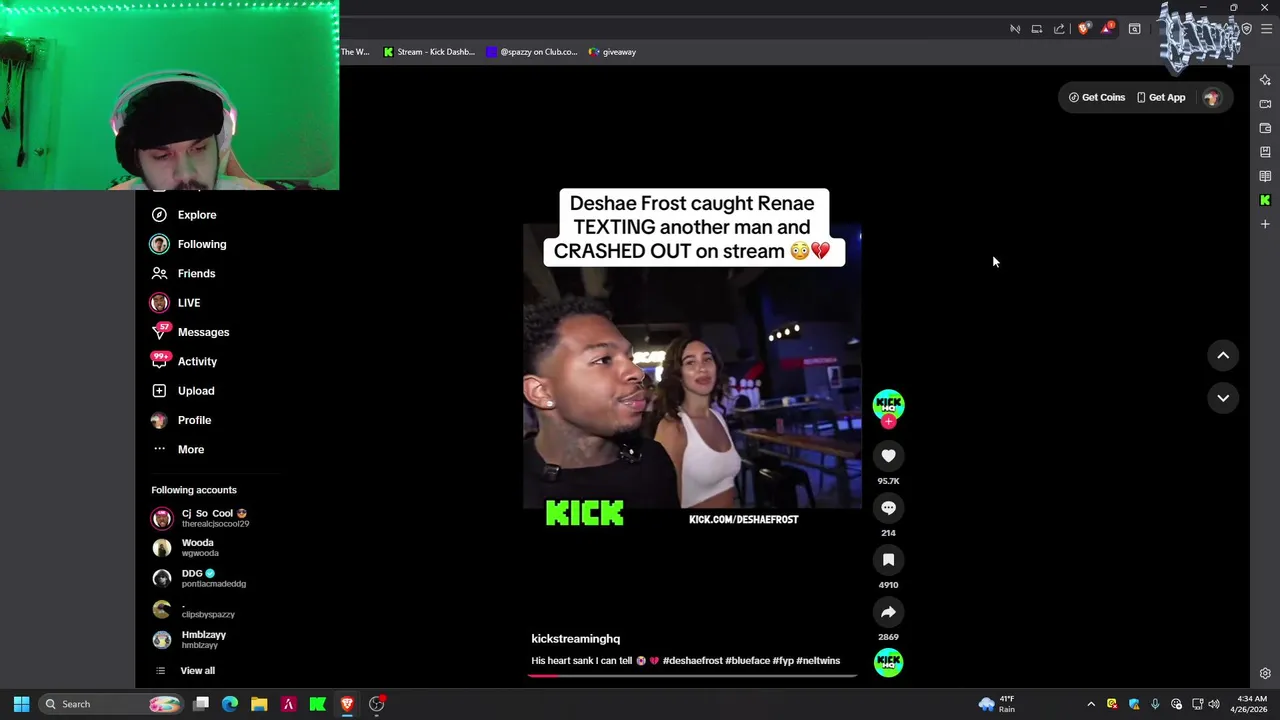Open volume control in system tray
Image resolution: width=1280 pixels, height=720 pixels.
tap(1213, 704)
